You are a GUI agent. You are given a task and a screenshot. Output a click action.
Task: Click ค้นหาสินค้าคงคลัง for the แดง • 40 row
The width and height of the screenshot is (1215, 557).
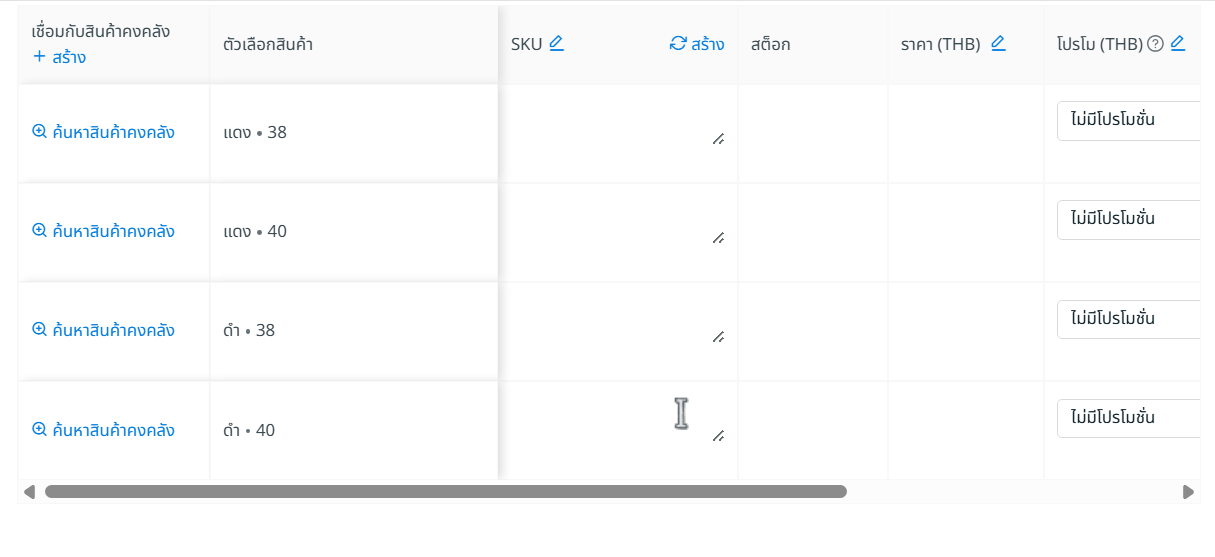[113, 231]
